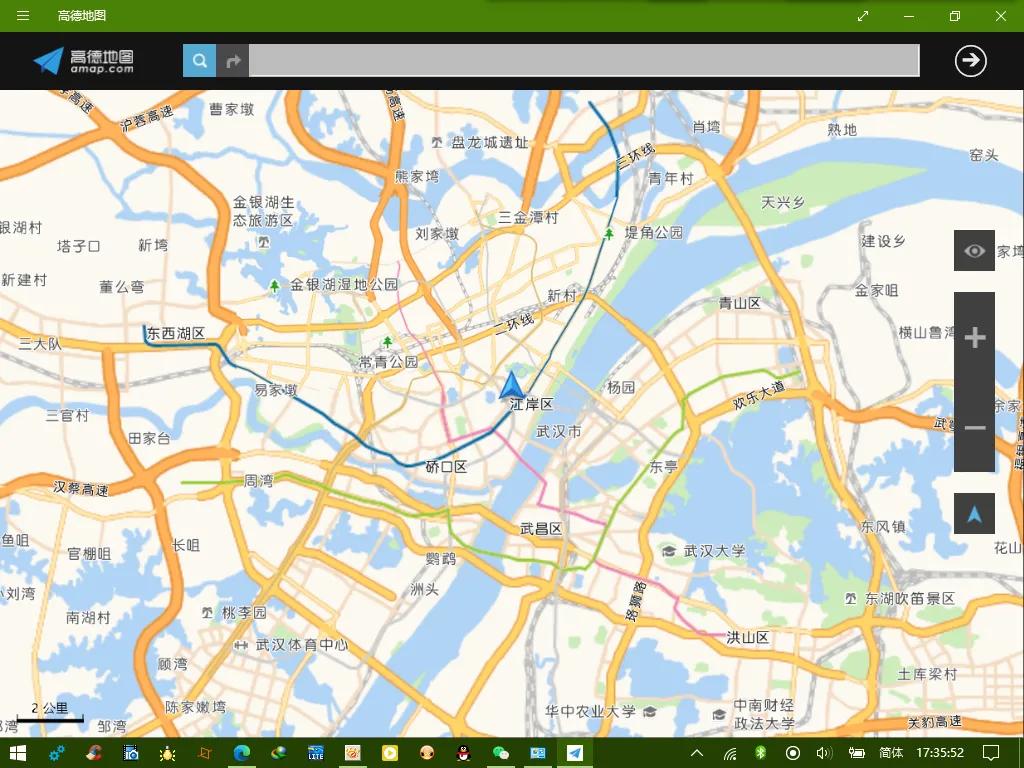This screenshot has height=768, width=1024.
Task: Open the hamburger menu in title bar
Action: point(23,16)
